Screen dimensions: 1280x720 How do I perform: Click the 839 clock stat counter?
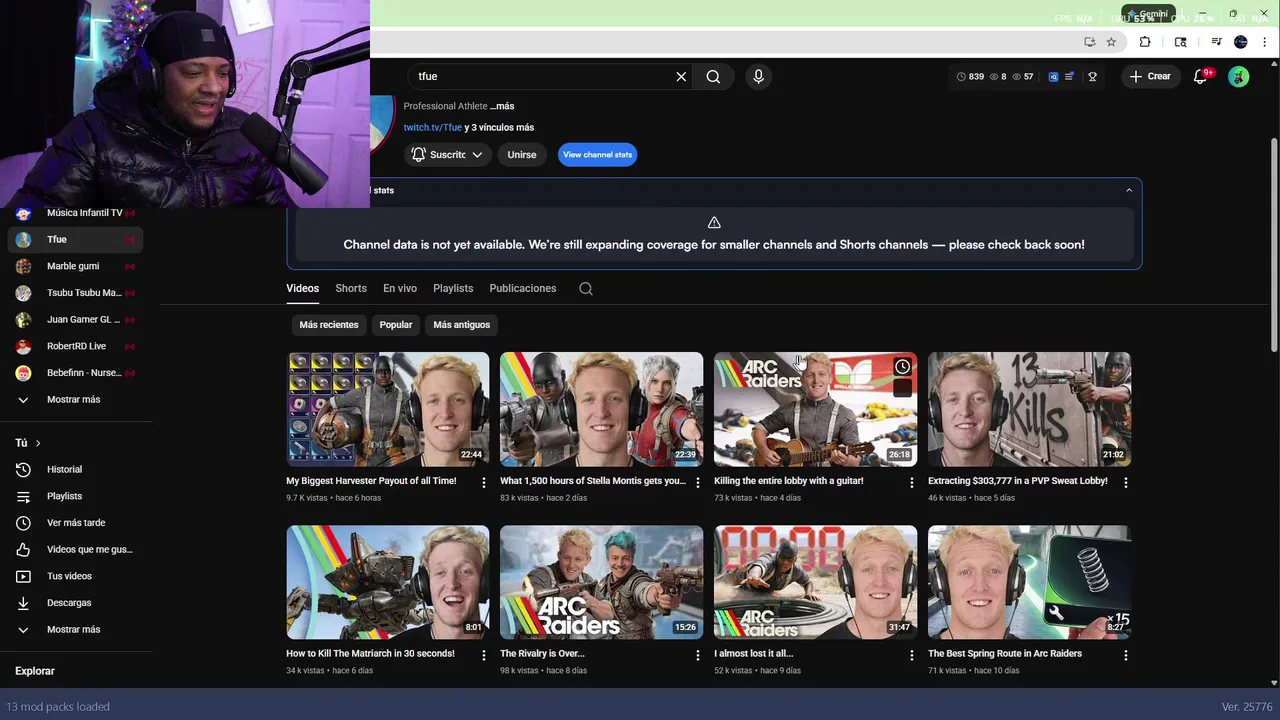[970, 76]
